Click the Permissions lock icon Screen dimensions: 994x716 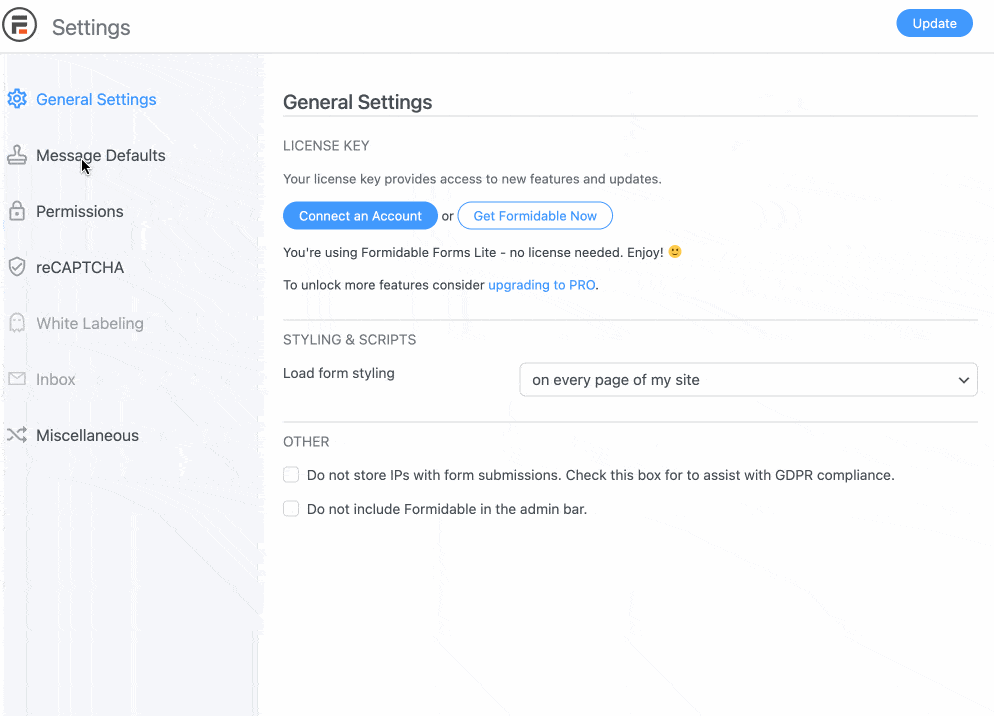click(x=17, y=211)
